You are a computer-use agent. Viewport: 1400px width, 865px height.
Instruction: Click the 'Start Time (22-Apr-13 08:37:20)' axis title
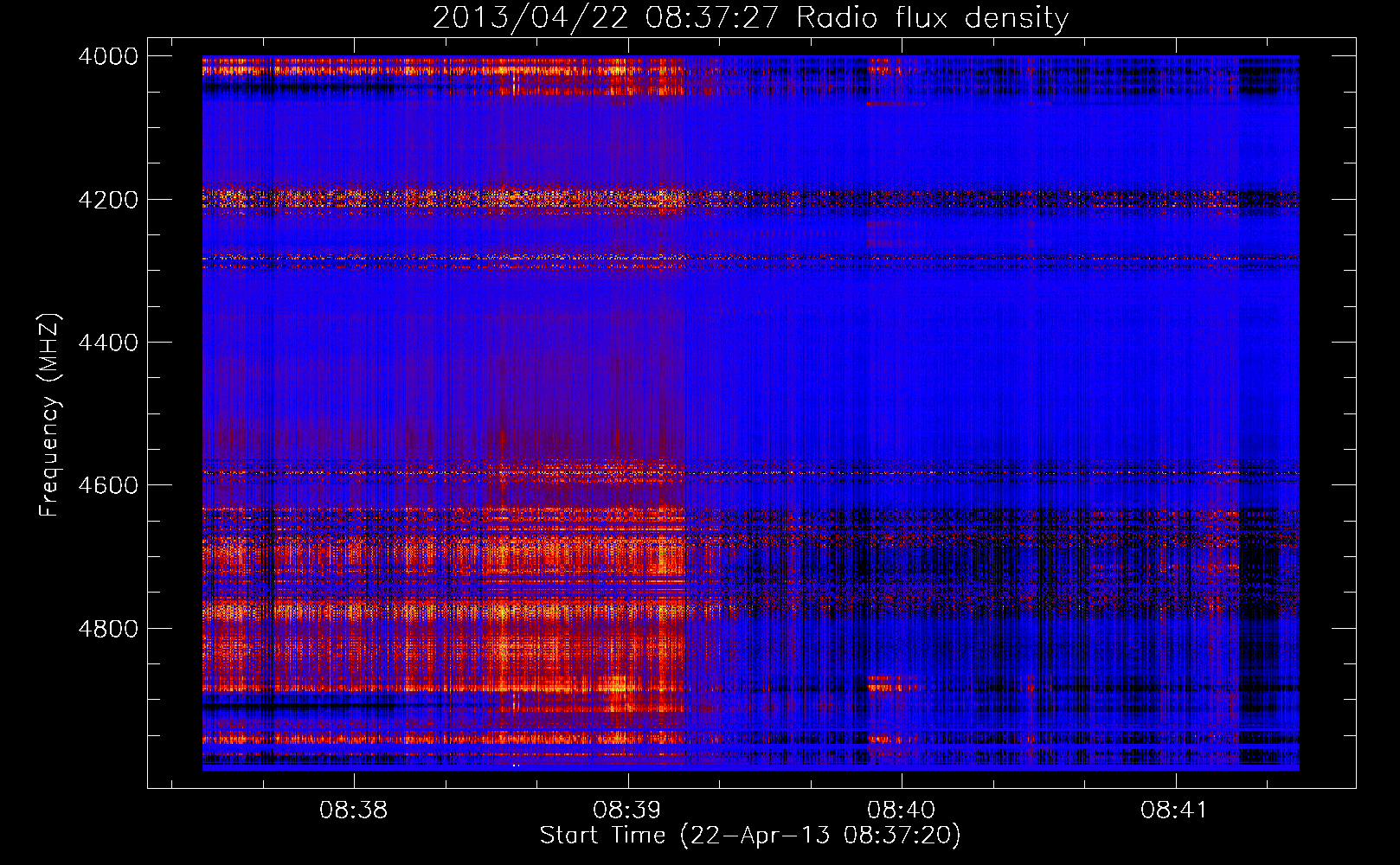tap(750, 836)
